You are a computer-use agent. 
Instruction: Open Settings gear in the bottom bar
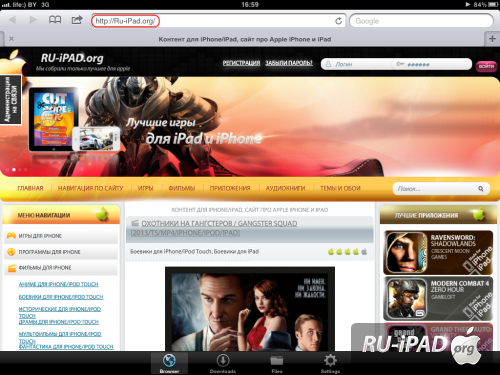click(x=330, y=364)
